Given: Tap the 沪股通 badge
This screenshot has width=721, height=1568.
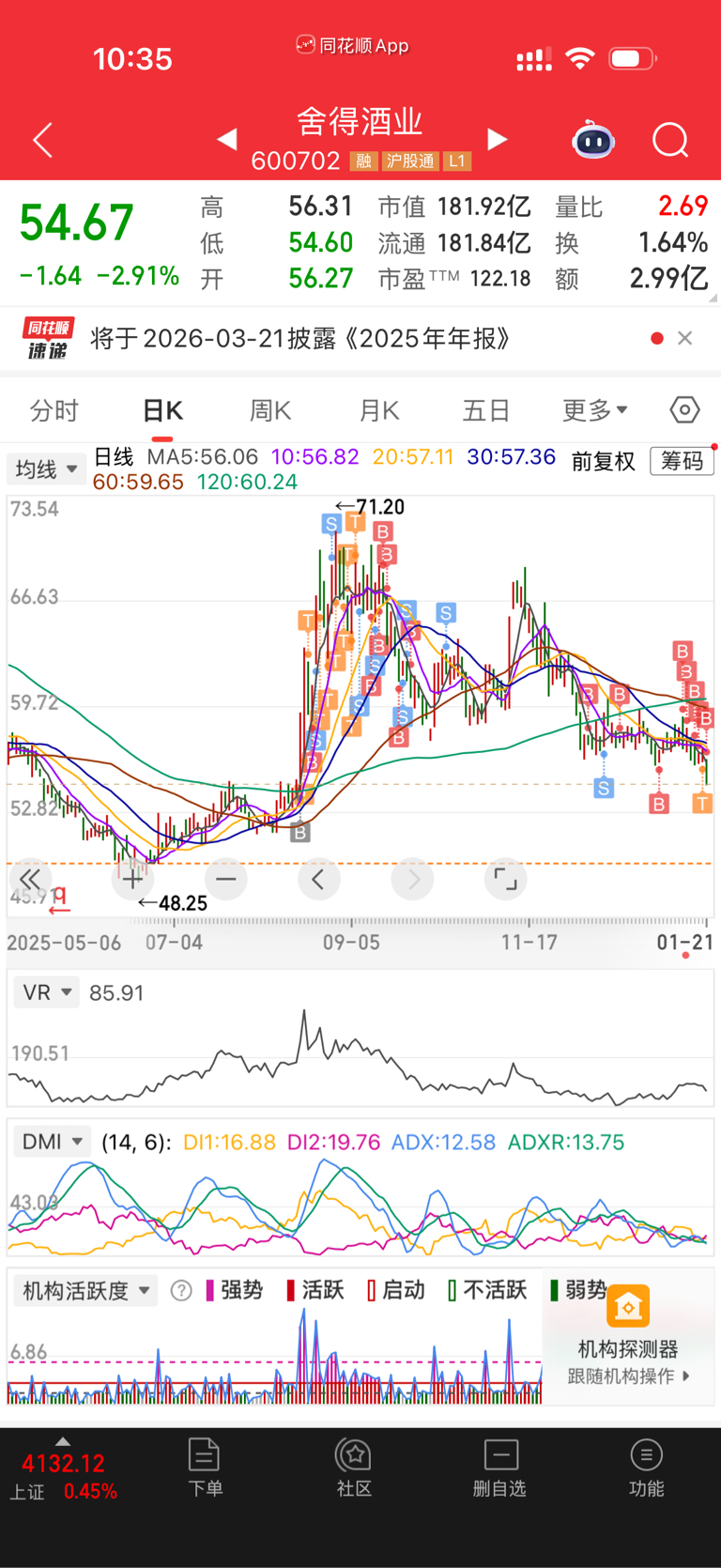Looking at the screenshot, I should (411, 161).
